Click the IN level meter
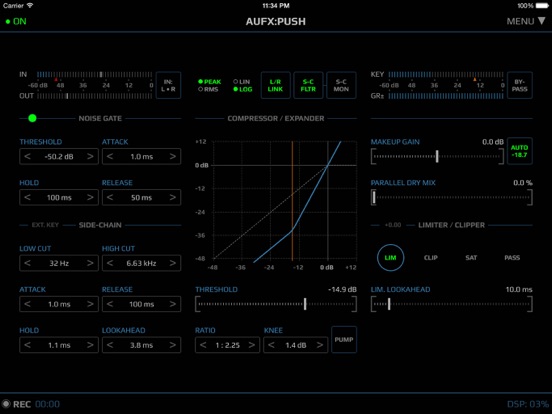The width and height of the screenshot is (552, 414). click(94, 75)
